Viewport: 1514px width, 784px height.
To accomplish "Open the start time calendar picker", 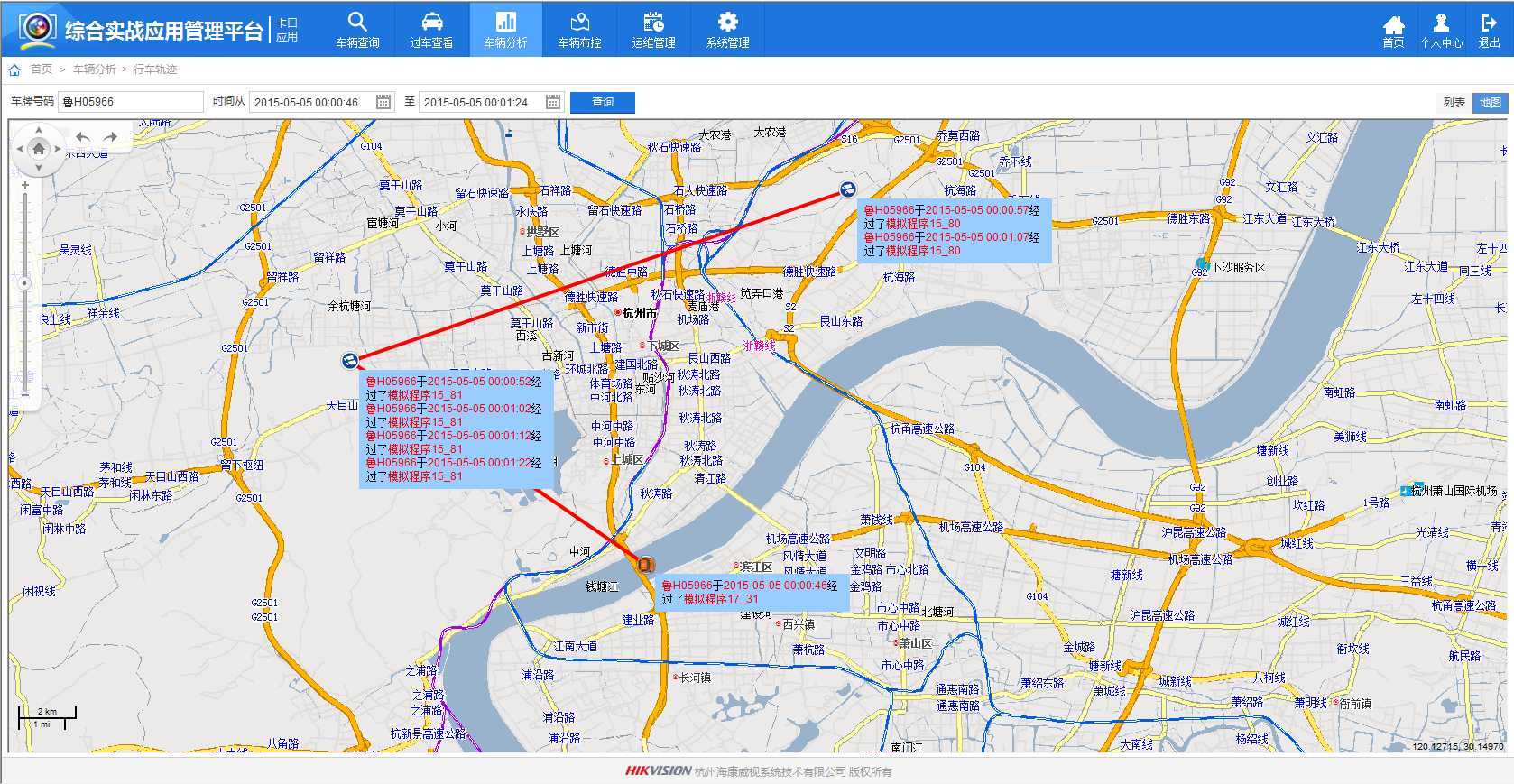I will coord(383,102).
